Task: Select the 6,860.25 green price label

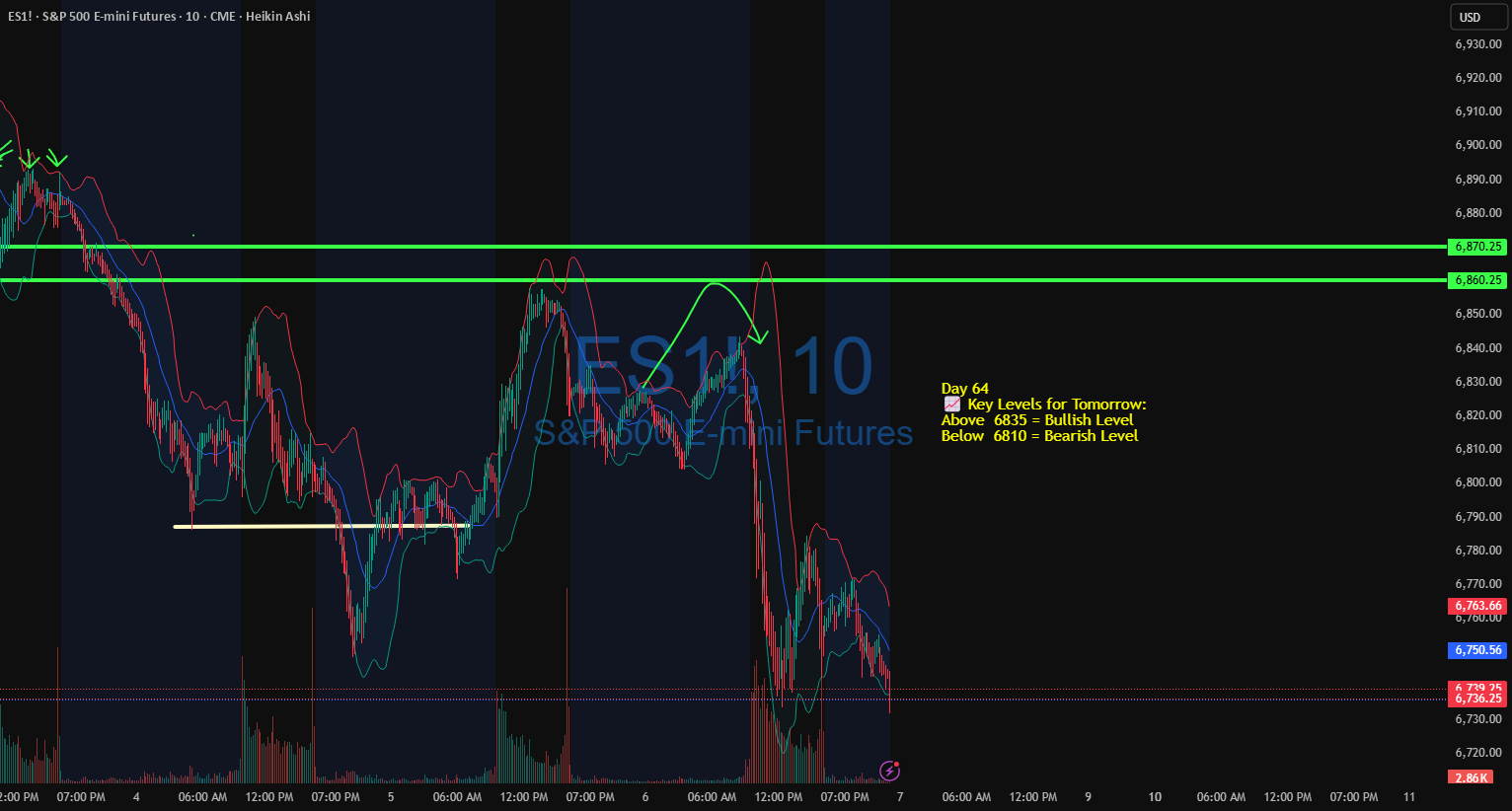Action: [x=1477, y=280]
